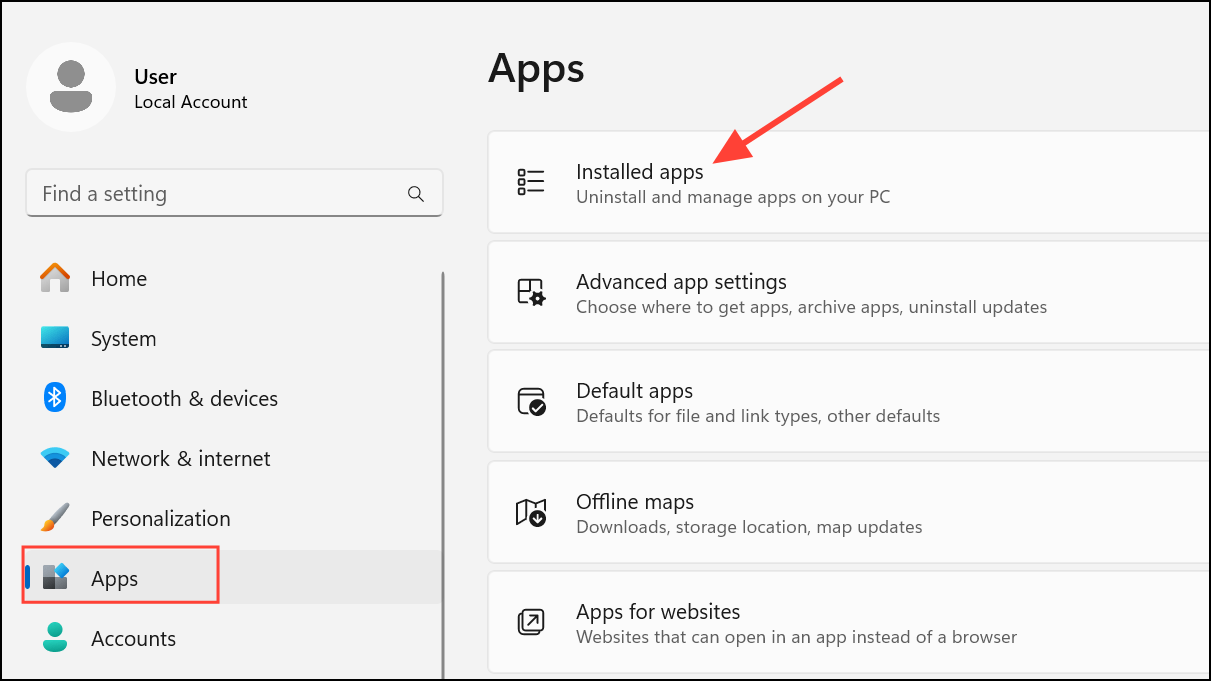Click the Apps squares icon in sidebar

[55, 577]
